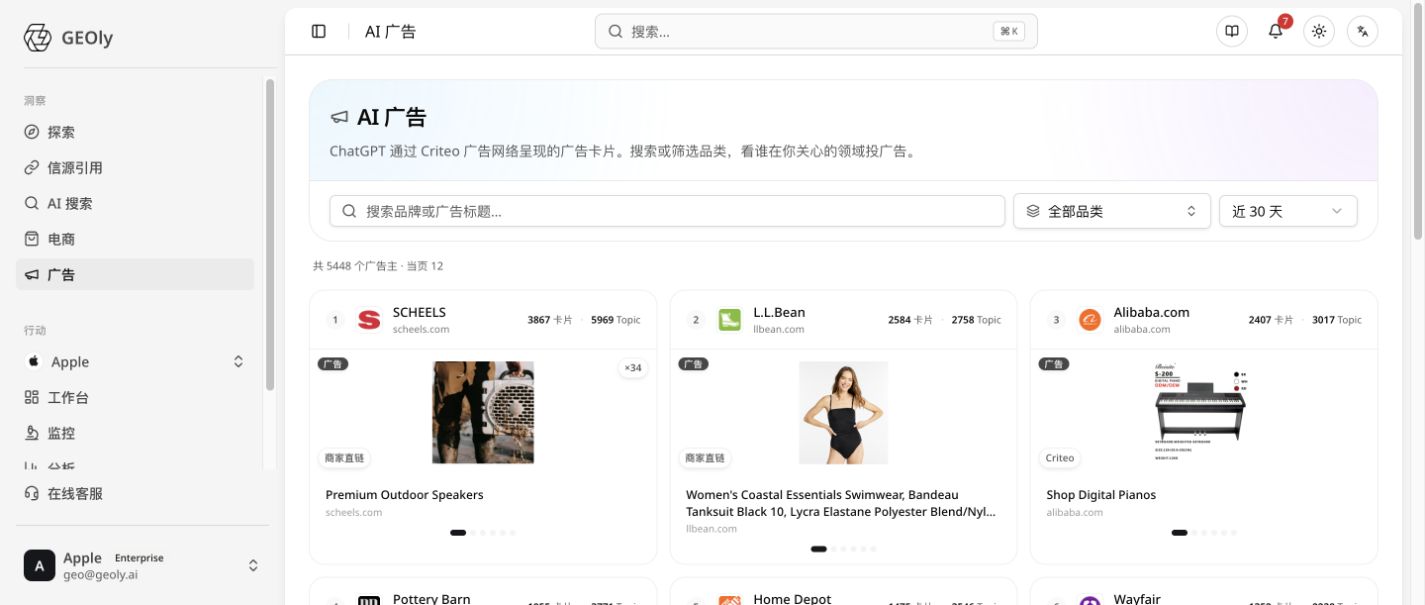Click the 监控 icon in sidebar
This screenshot has width=1425, height=605.
[32, 433]
